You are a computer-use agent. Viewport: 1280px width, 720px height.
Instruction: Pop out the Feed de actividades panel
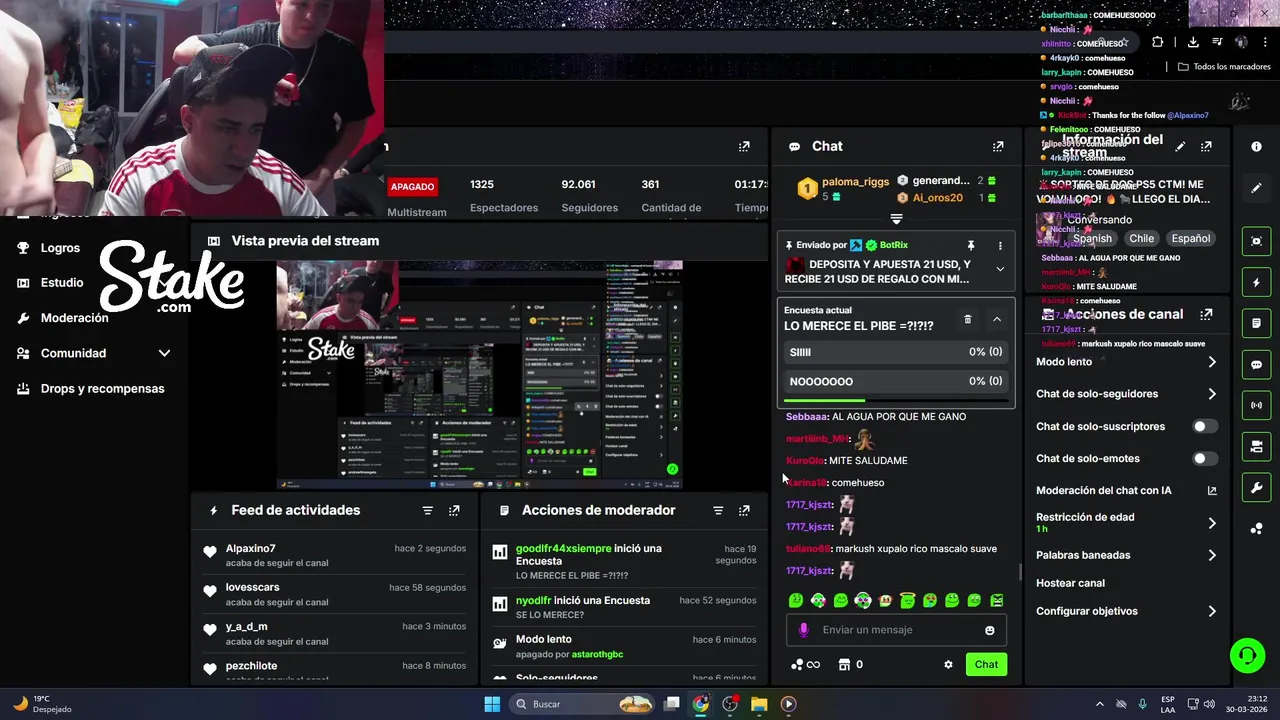(454, 510)
